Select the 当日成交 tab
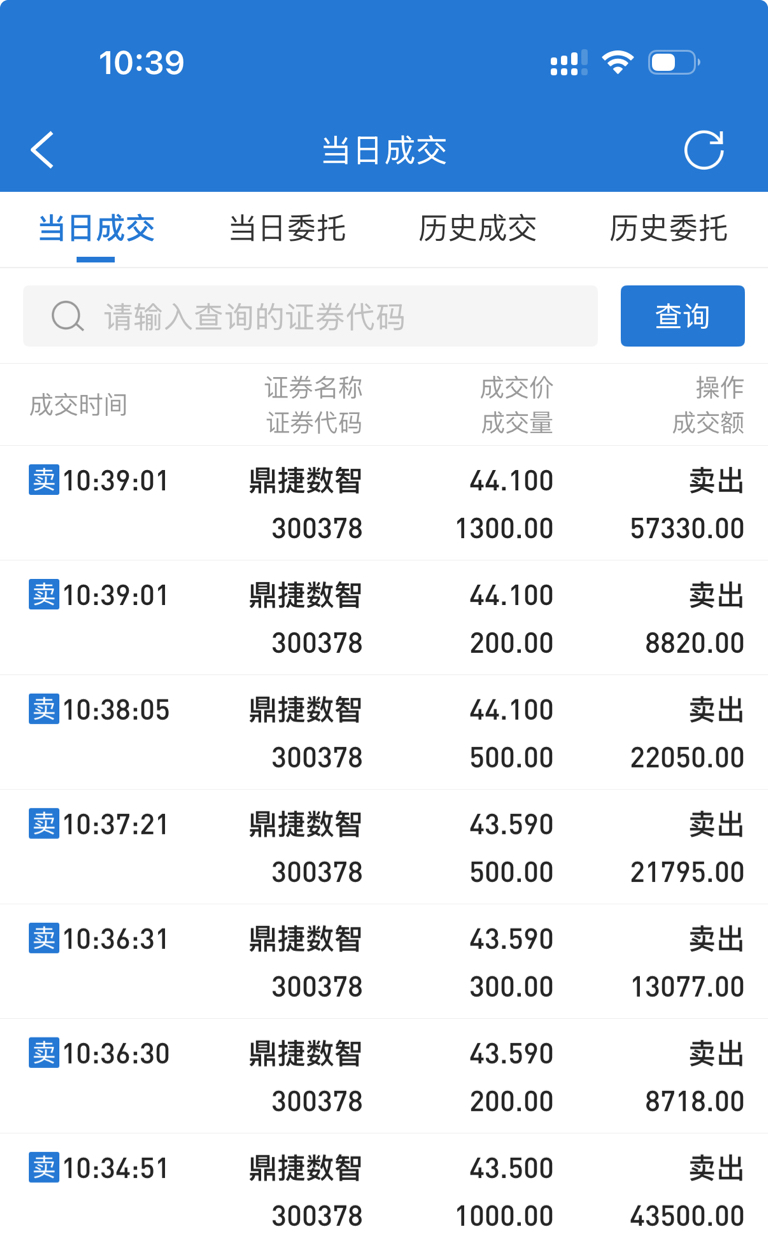The width and height of the screenshot is (768, 1247). pyautogui.click(x=96, y=229)
